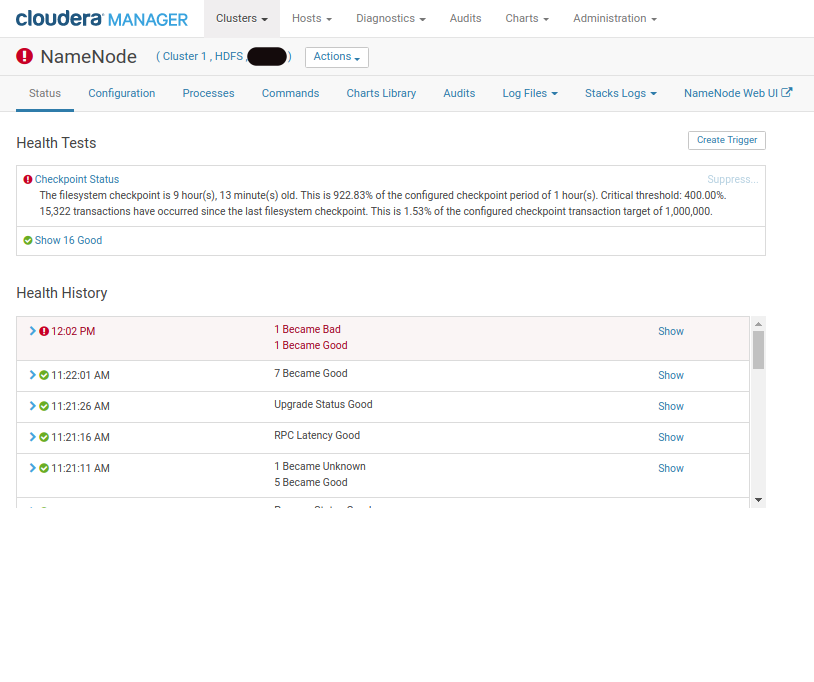Click the 11:21:26 AM timestamp
Viewport: 814px width, 682px height.
coord(80,406)
